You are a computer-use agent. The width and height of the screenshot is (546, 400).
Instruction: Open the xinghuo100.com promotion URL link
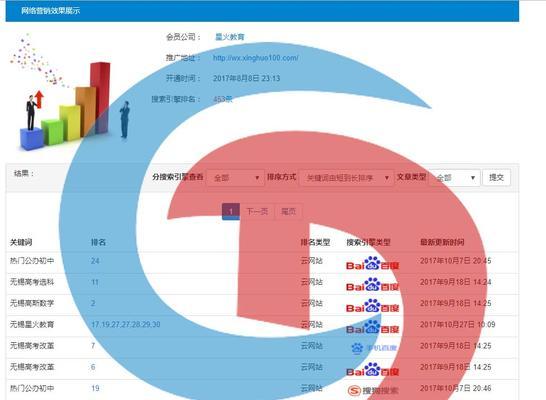256,58
